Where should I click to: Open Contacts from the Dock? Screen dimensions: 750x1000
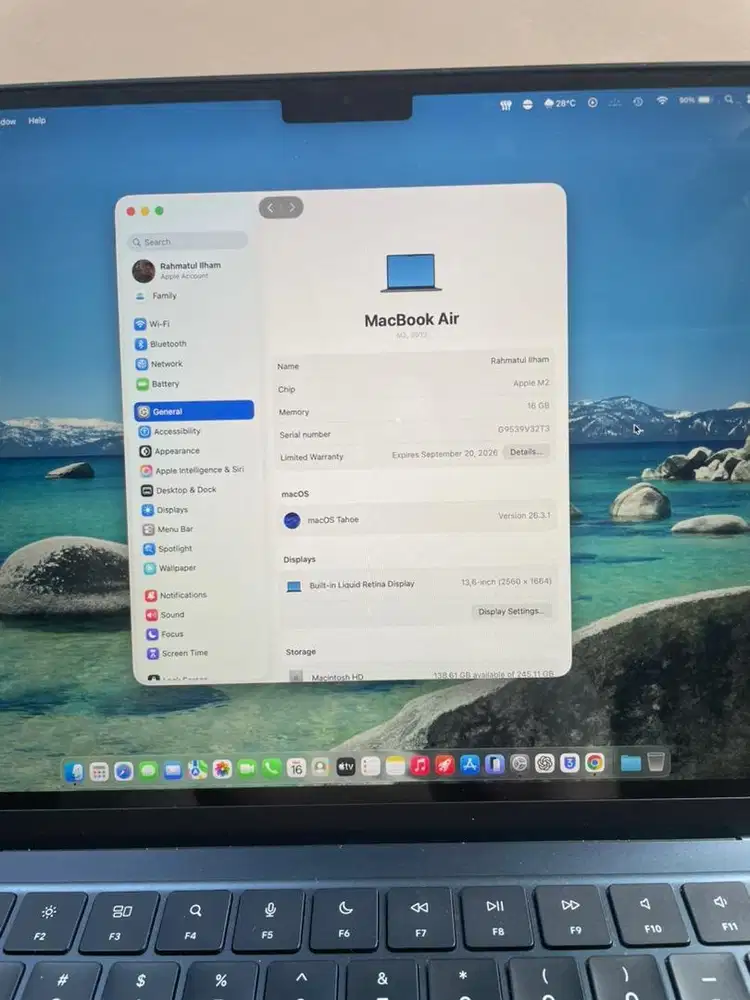pyautogui.click(x=320, y=767)
